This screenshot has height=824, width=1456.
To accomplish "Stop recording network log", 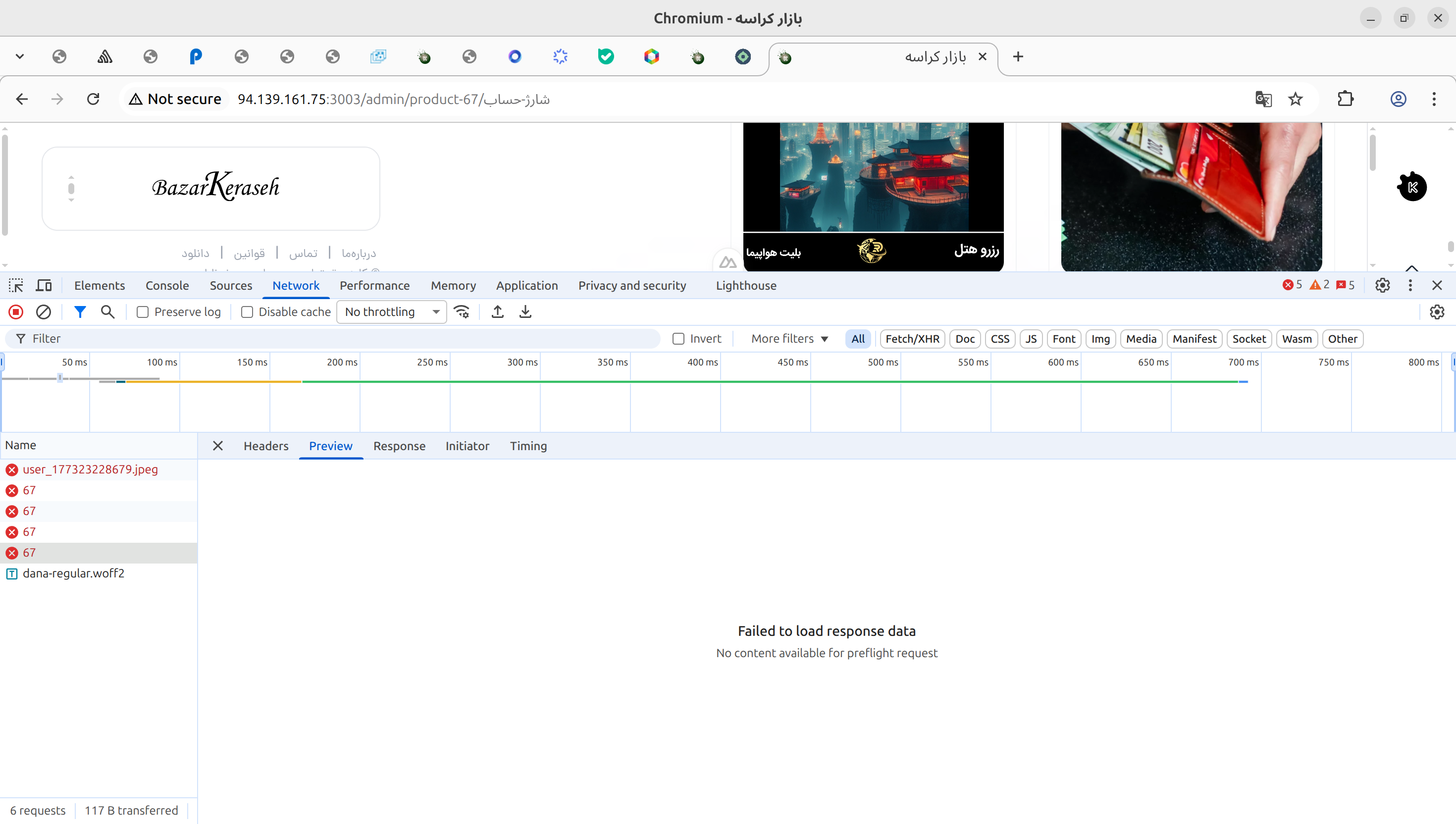I will [x=16, y=312].
